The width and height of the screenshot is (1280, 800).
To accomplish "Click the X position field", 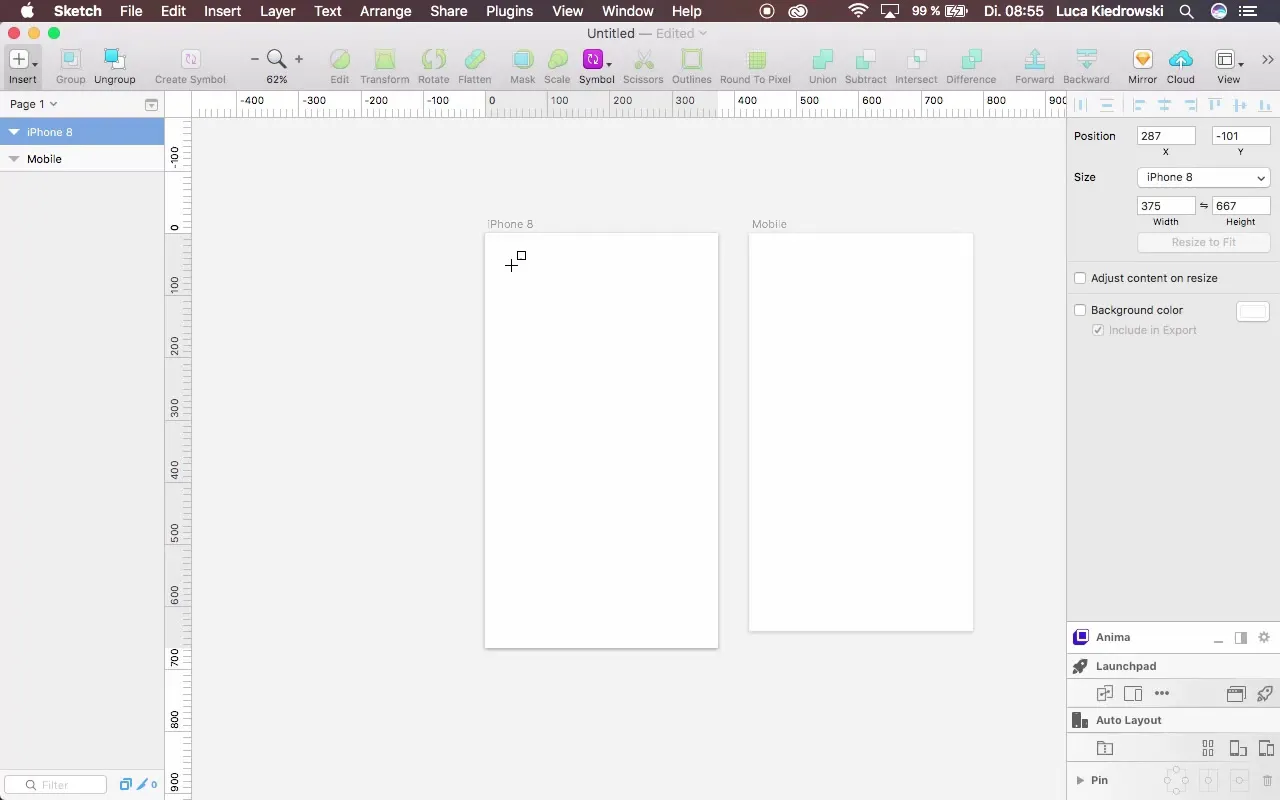I will [x=1166, y=136].
